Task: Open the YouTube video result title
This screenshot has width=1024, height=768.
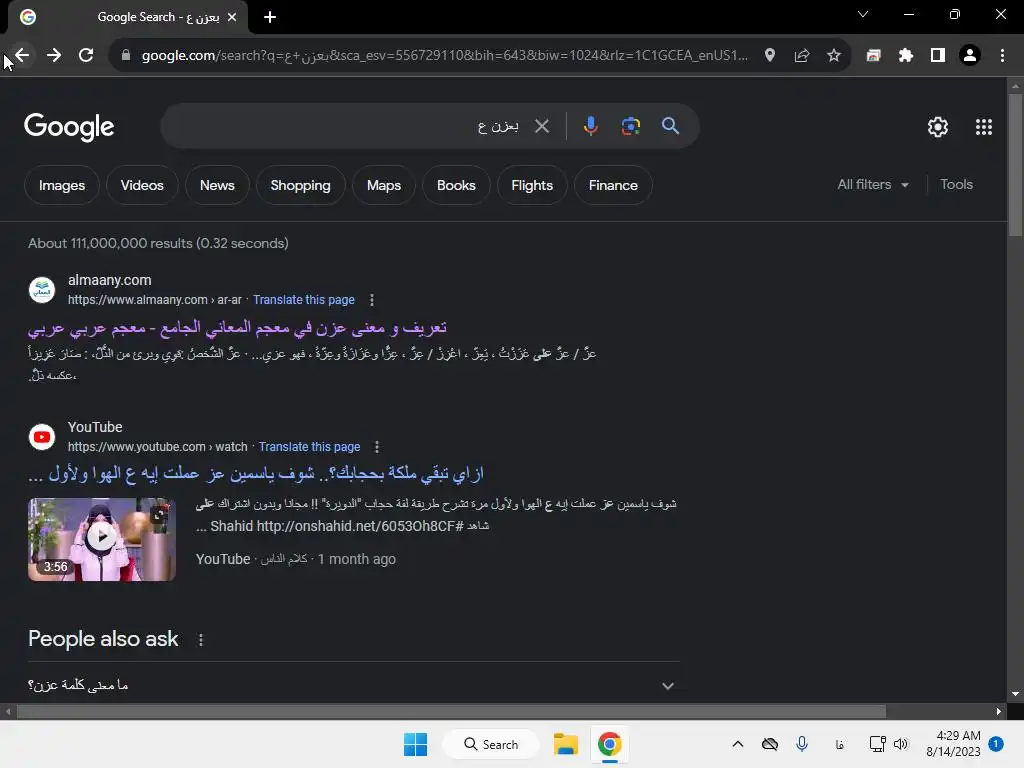Action: click(x=255, y=474)
